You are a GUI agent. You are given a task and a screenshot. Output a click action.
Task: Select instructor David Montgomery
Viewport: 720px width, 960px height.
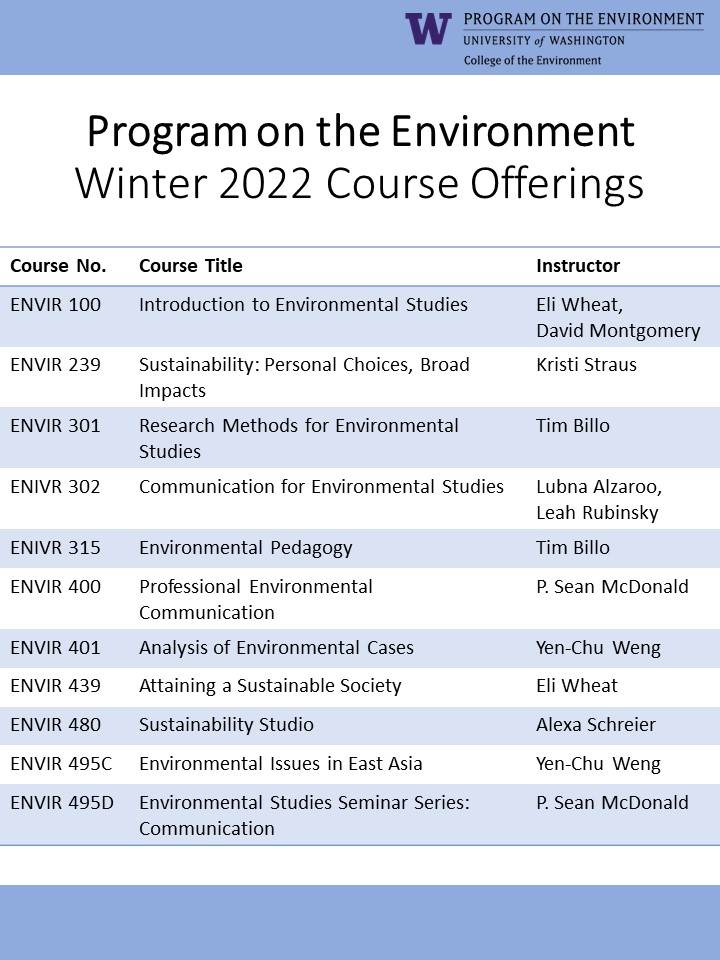[x=618, y=331]
